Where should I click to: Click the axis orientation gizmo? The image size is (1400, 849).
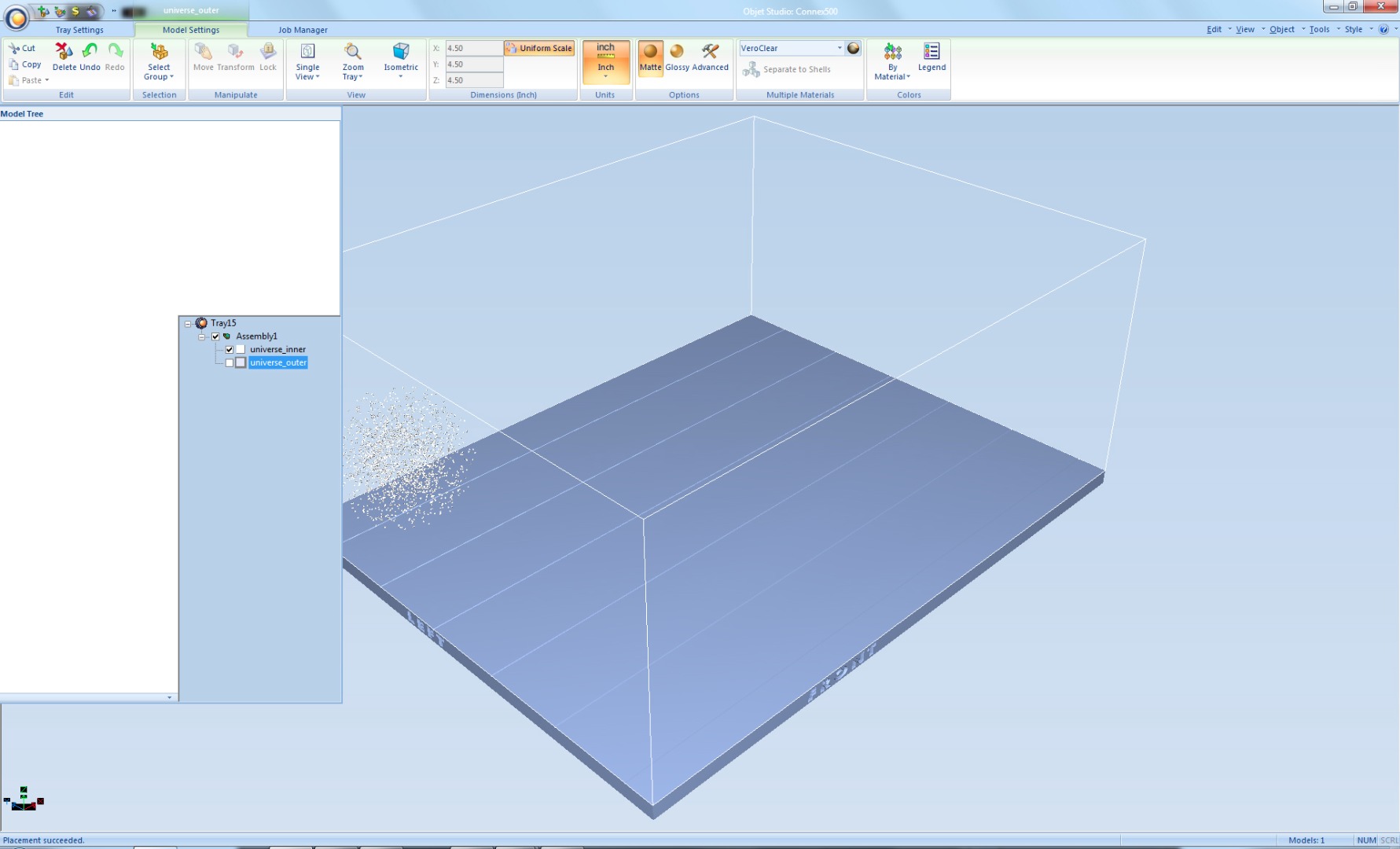(24, 799)
